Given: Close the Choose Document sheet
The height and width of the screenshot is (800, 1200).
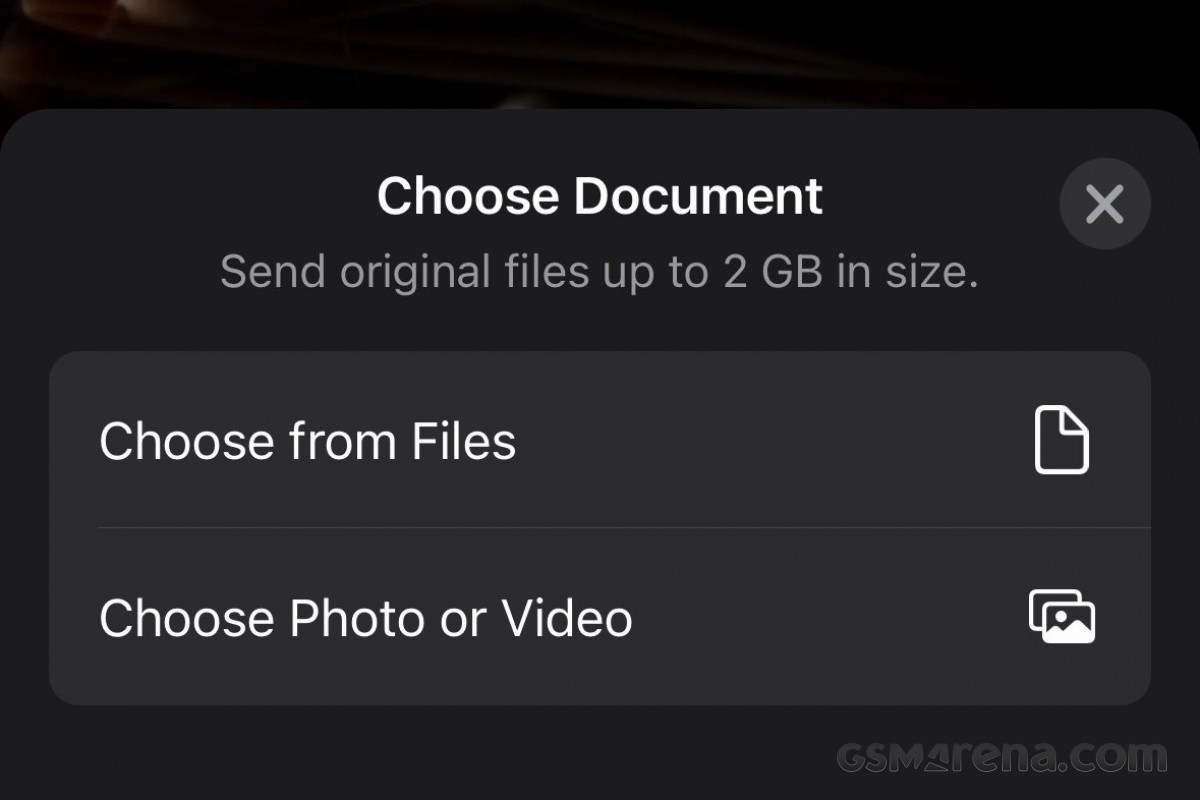Looking at the screenshot, I should point(1104,204).
